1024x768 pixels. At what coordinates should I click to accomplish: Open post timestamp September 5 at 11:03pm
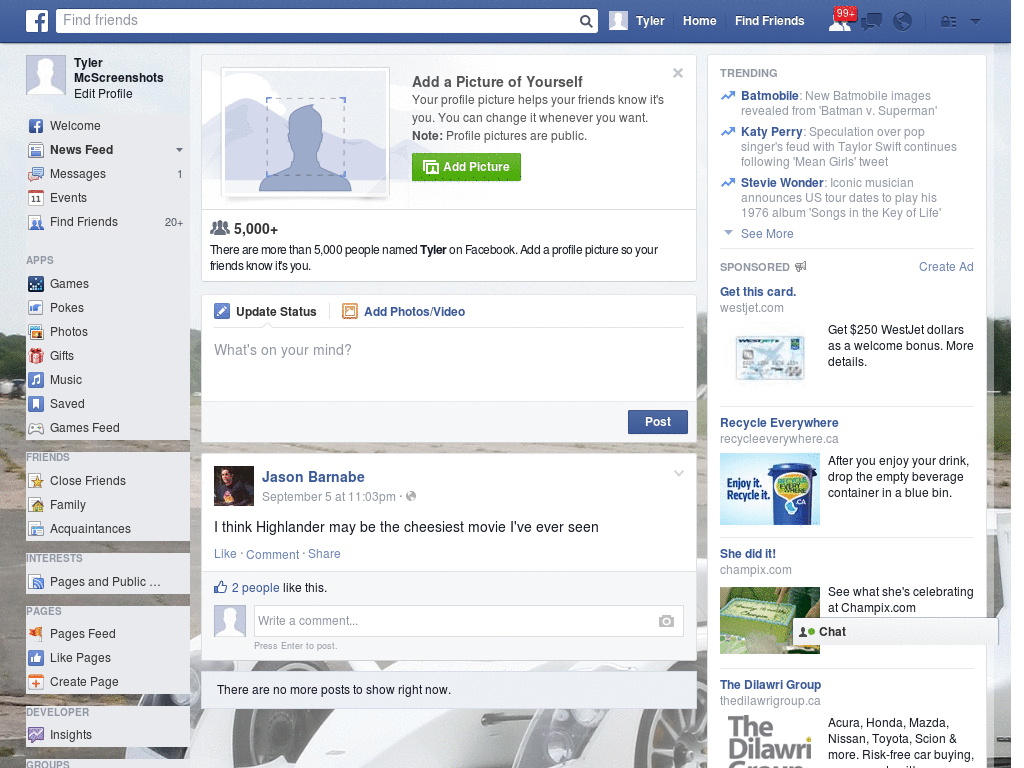point(328,497)
